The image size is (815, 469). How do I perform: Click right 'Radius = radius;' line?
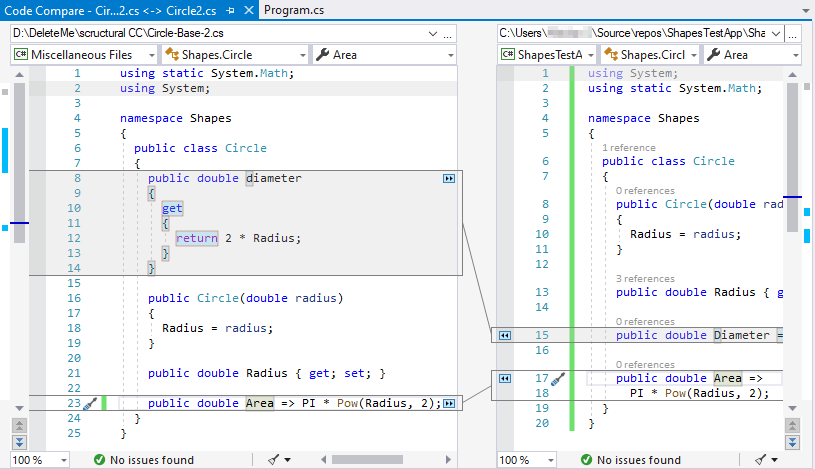[x=685, y=234]
